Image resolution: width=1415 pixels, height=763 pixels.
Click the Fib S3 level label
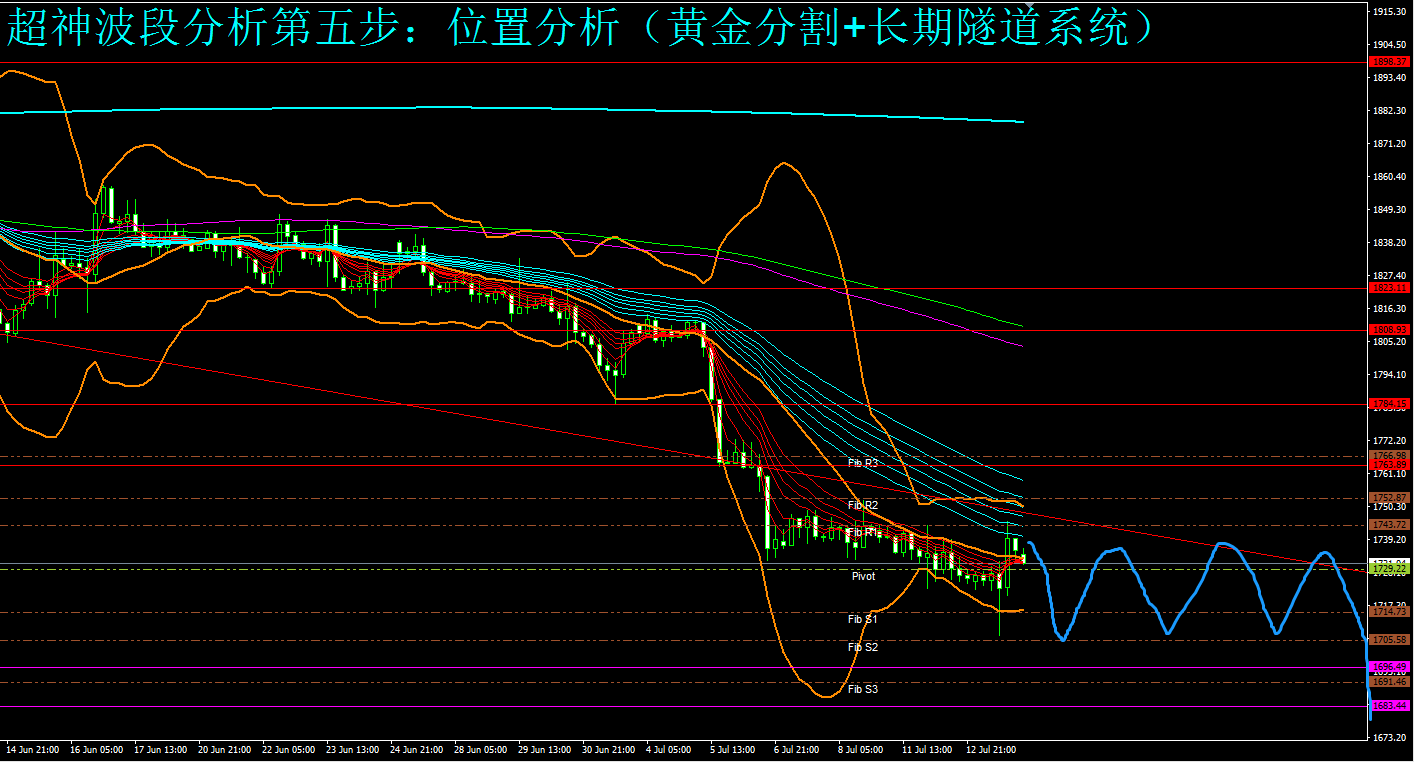tap(862, 689)
